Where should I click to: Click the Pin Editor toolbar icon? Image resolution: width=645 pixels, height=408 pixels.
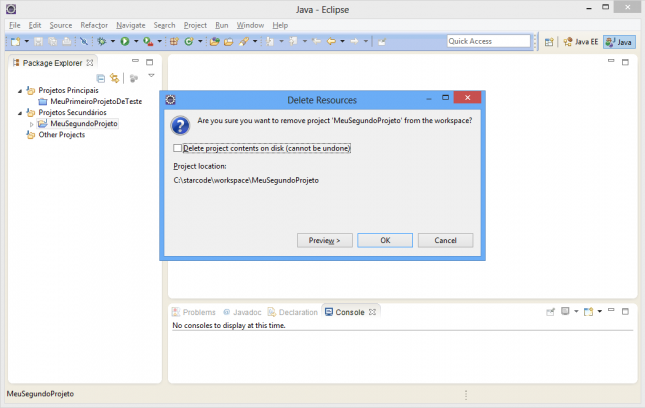pos(382,42)
